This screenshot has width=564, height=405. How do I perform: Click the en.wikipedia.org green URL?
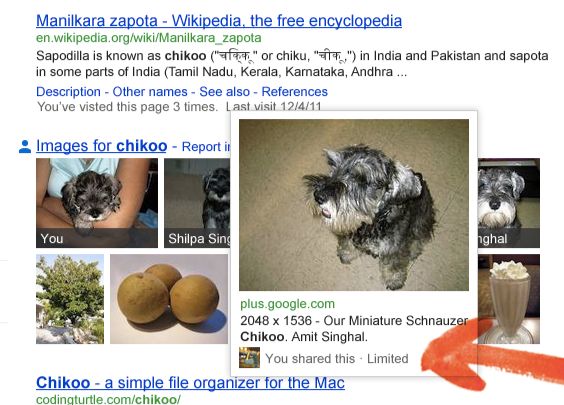coord(149,38)
